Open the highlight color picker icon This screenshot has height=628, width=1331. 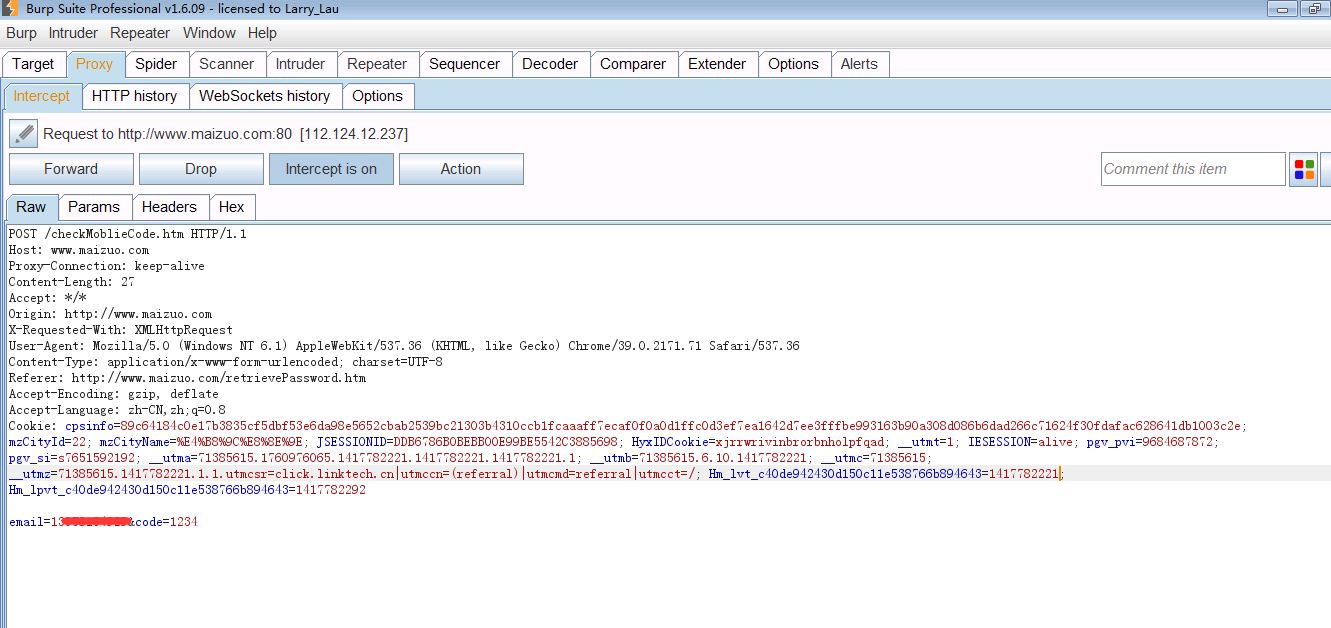[1304, 169]
